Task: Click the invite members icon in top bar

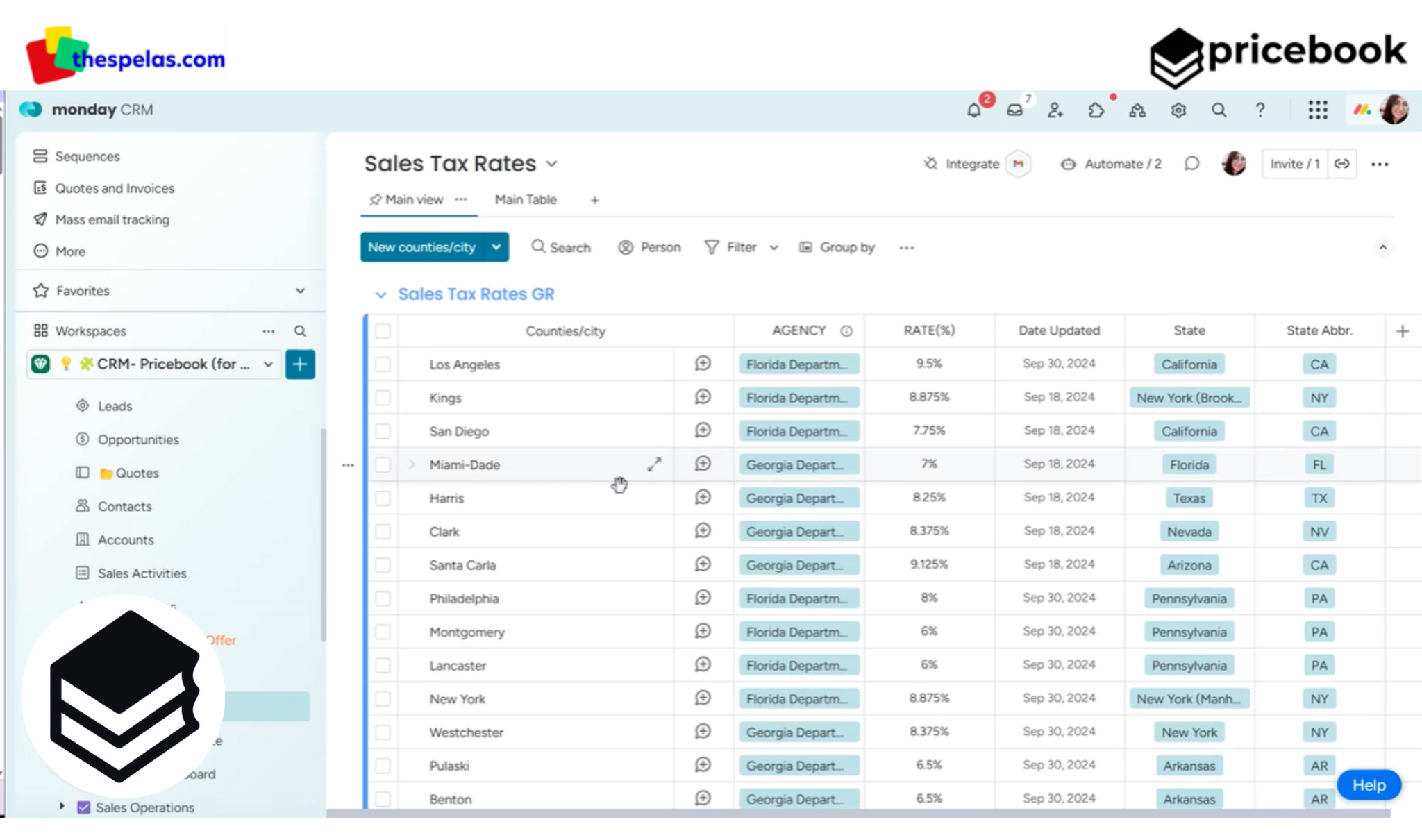Action: click(1055, 110)
